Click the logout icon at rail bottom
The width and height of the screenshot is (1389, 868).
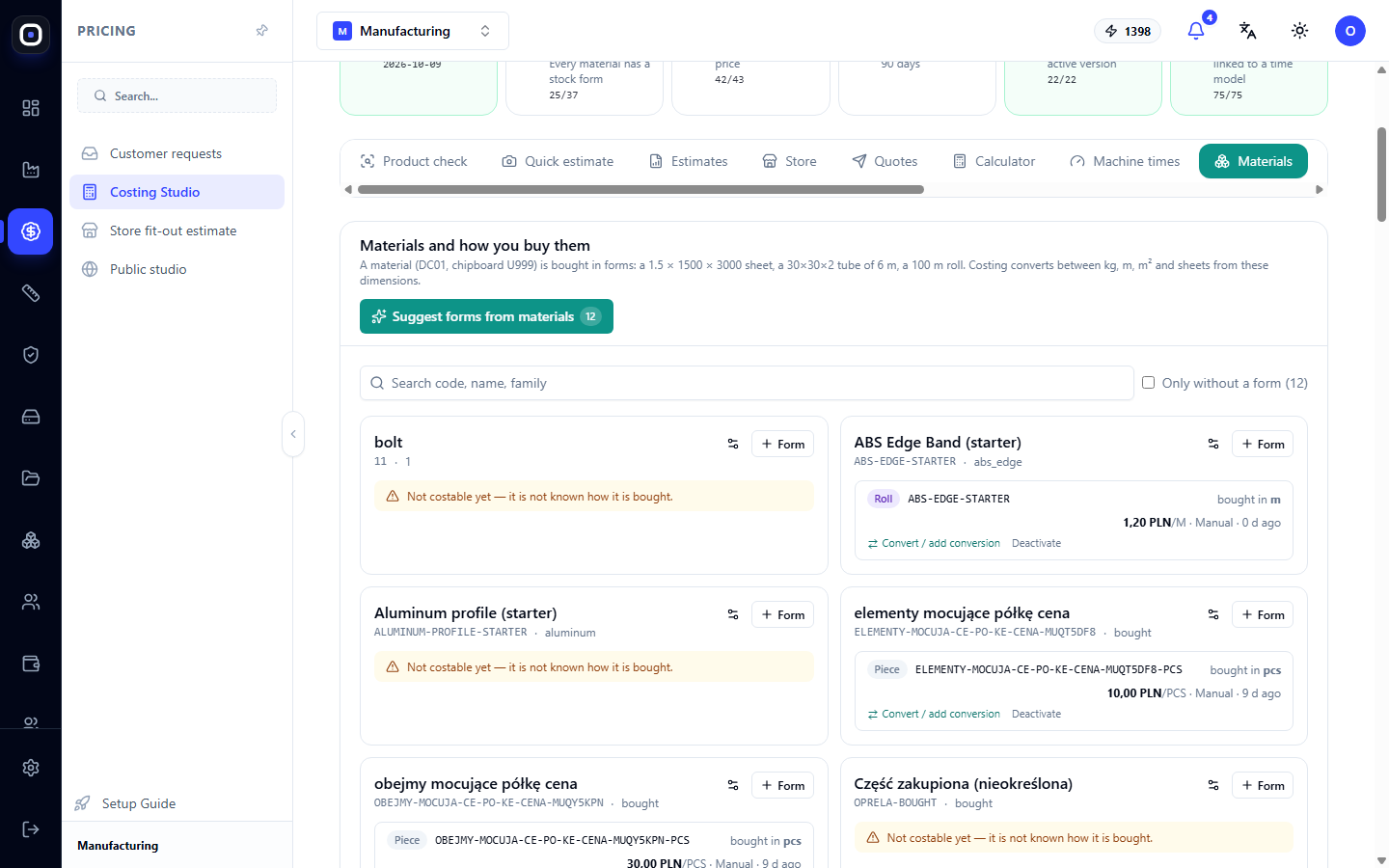(x=31, y=829)
